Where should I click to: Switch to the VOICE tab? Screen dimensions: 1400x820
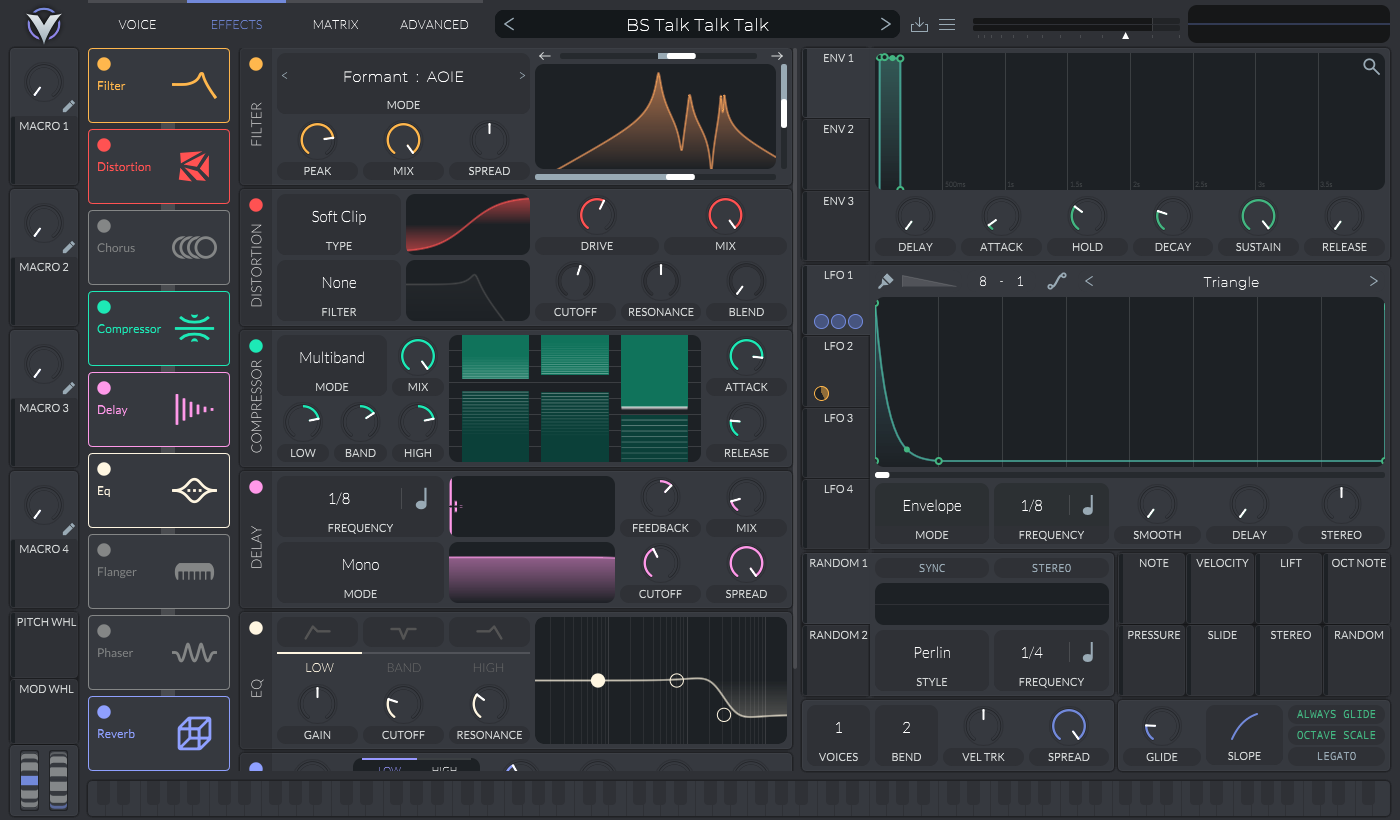click(x=137, y=24)
